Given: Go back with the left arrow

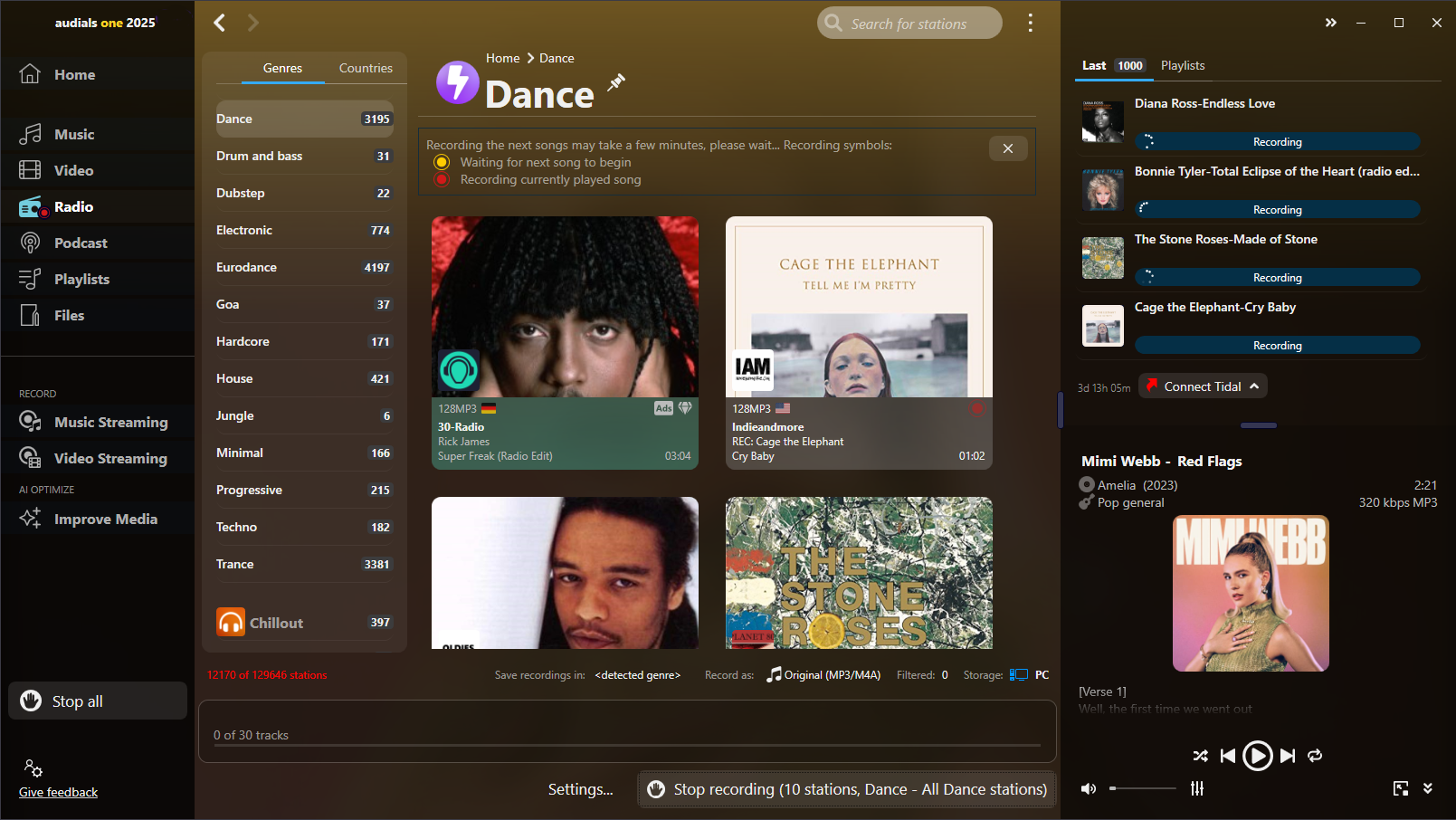Looking at the screenshot, I should 219,23.
